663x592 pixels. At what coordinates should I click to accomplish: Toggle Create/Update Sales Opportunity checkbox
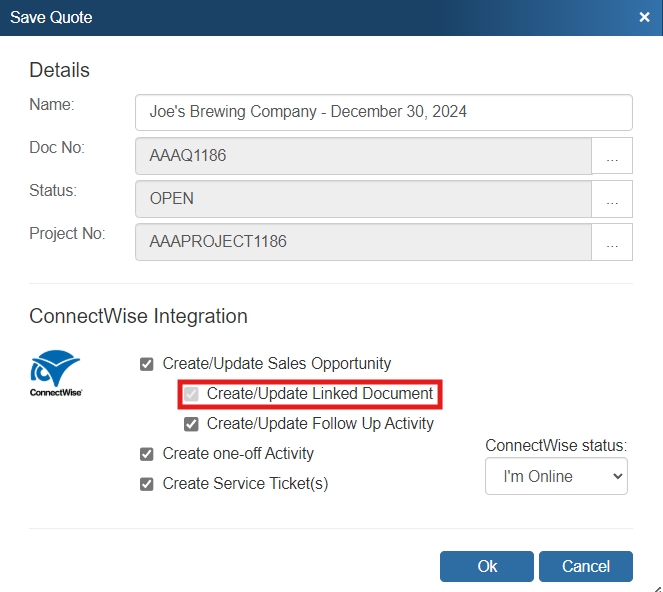click(147, 364)
